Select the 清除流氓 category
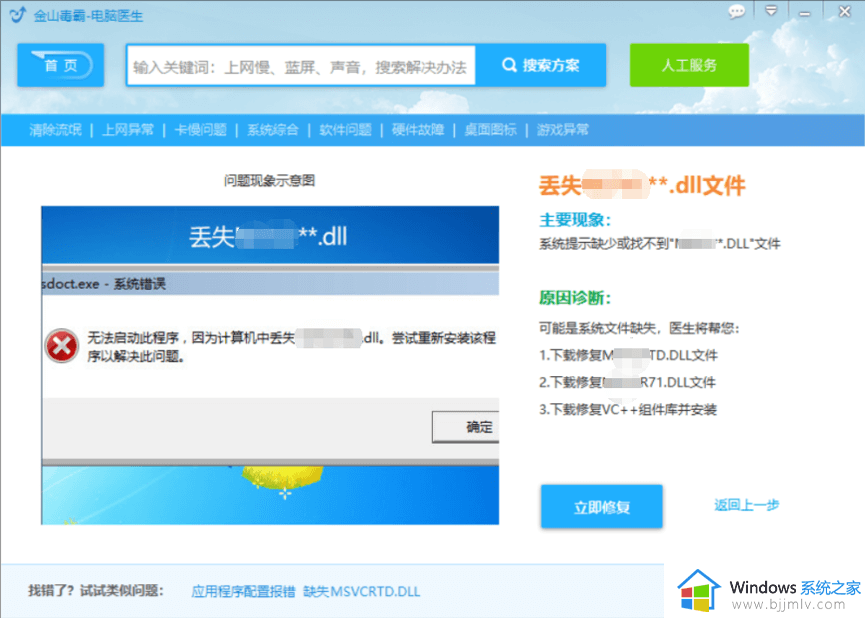This screenshot has height=618, width=866. [55, 130]
